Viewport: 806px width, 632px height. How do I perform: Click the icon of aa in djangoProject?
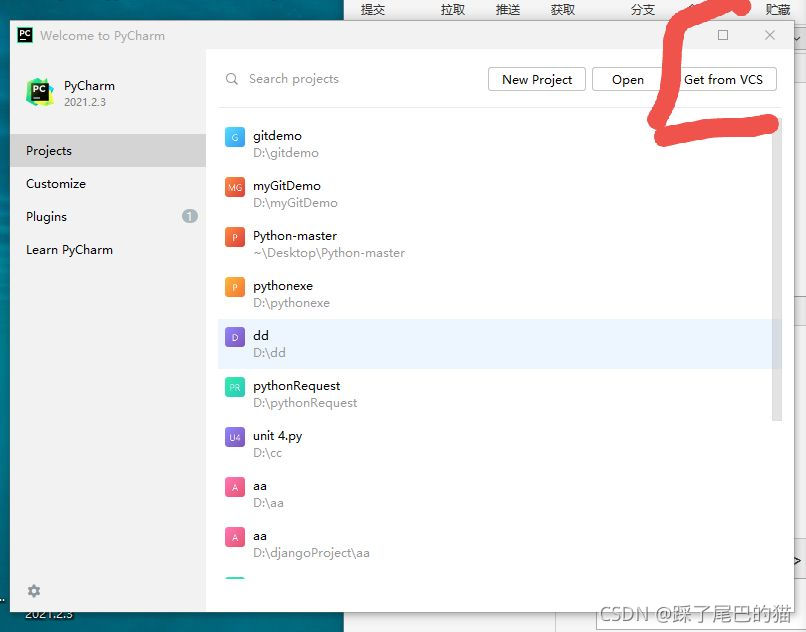235,537
